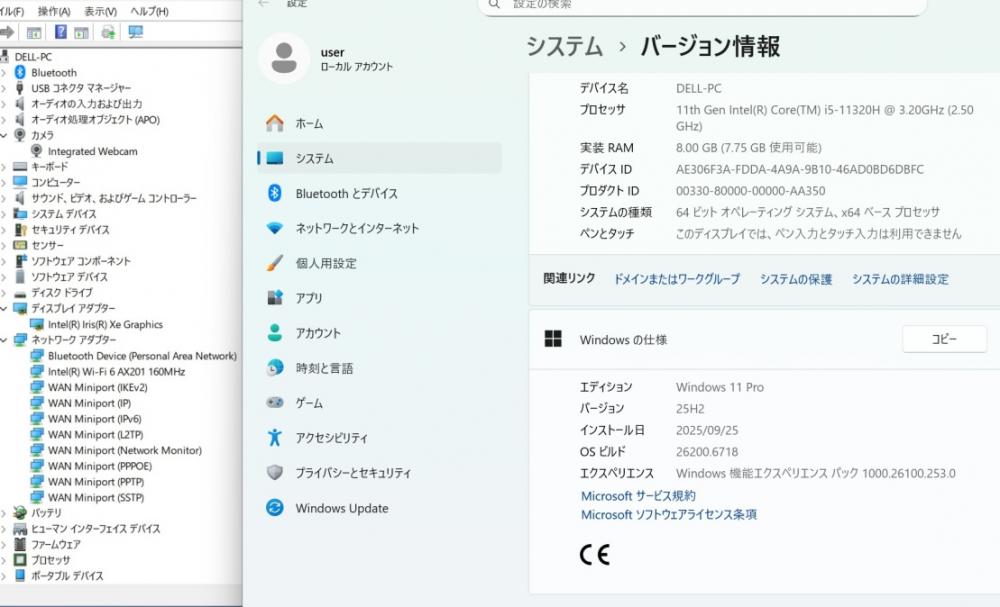Open the 操作(A) menu

click(53, 11)
